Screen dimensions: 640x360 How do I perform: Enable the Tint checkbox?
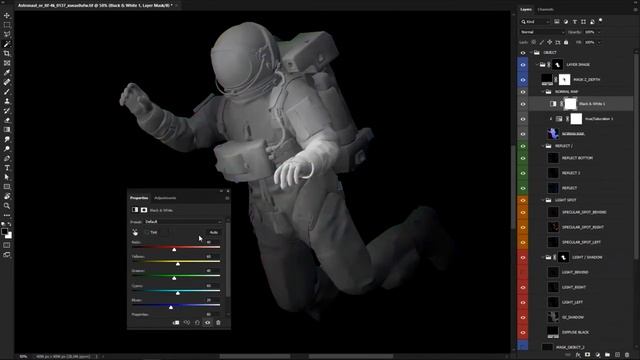[148, 232]
